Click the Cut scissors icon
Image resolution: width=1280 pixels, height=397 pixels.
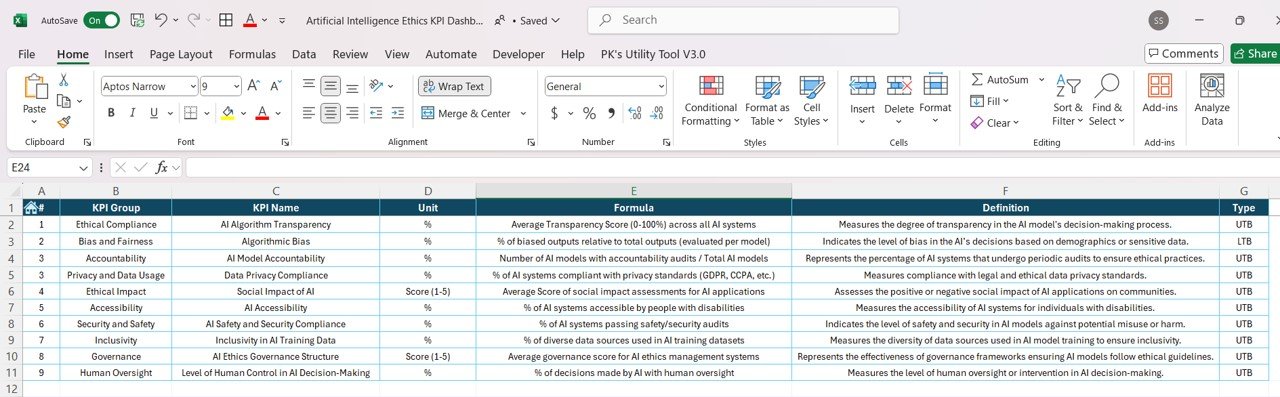63,80
